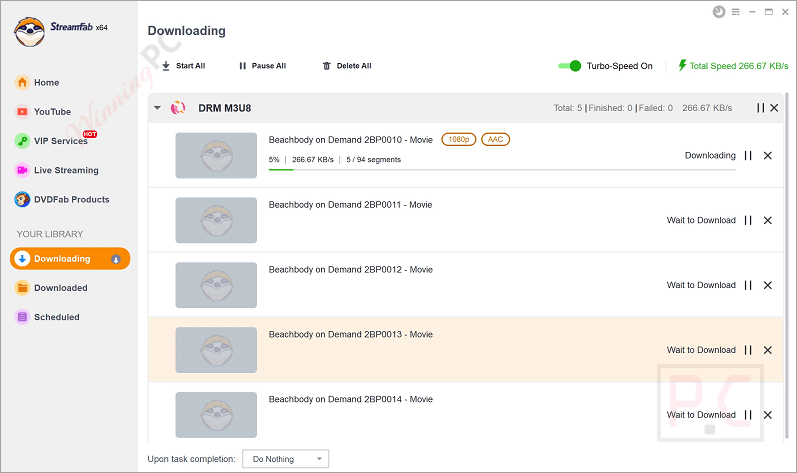The width and height of the screenshot is (797, 473).
Task: Click the 2BP0014 movie thumbnail
Action: (x=216, y=415)
